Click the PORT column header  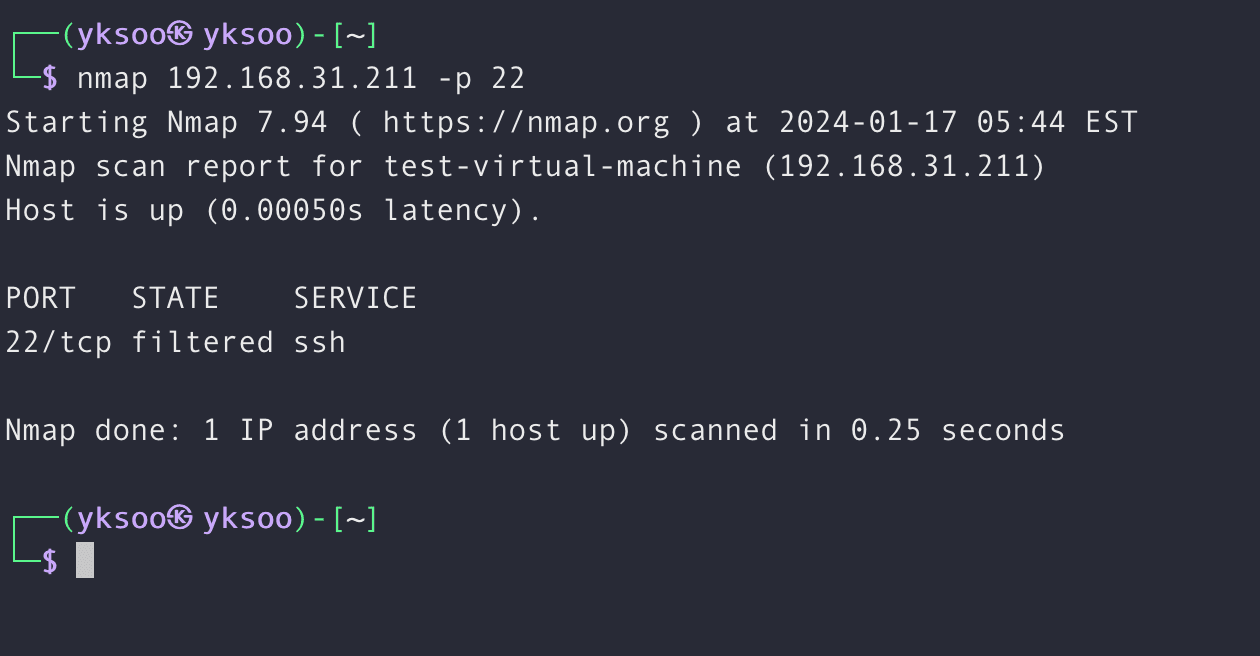[x=40, y=298]
